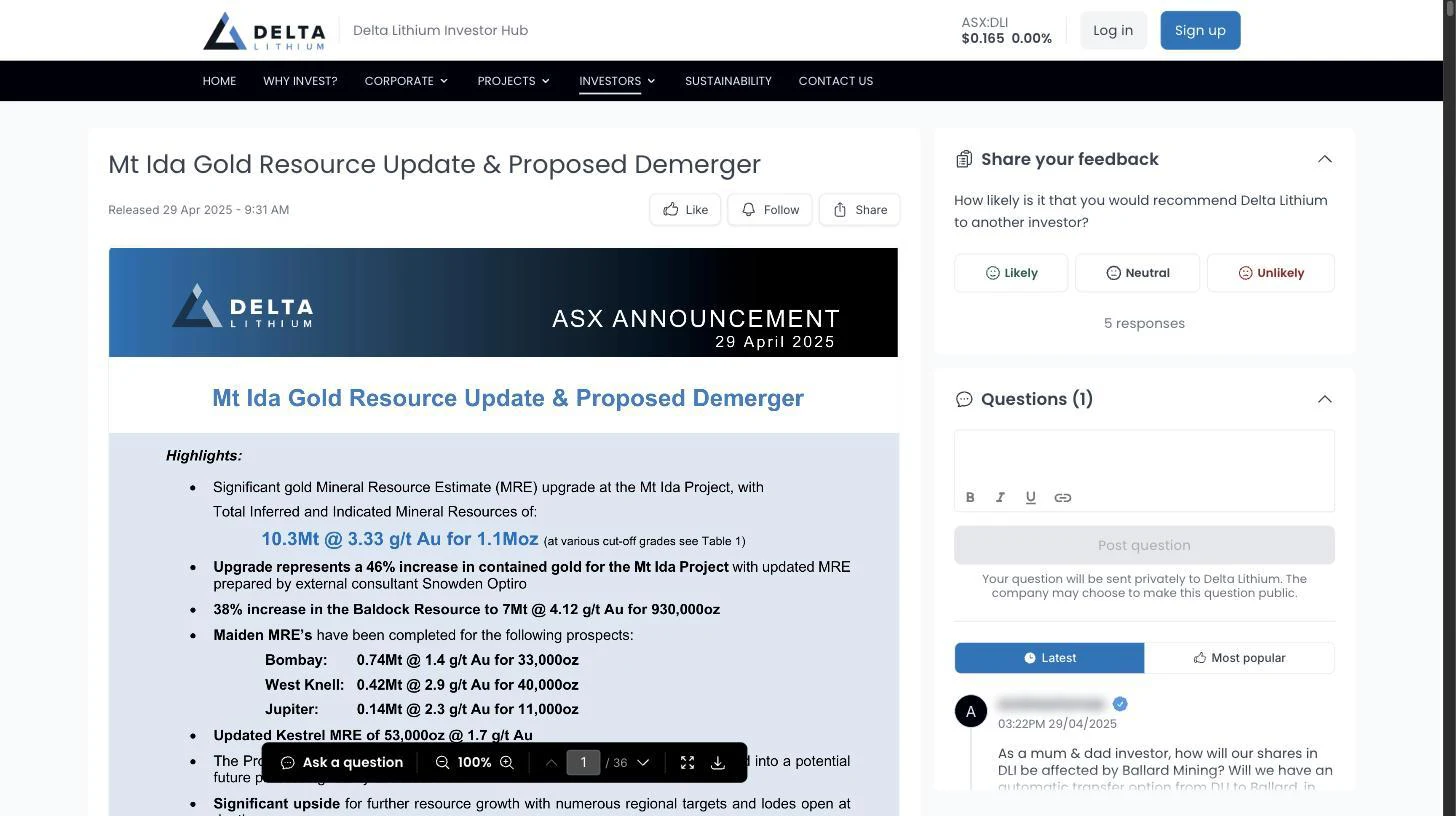Screen dimensions: 1456x816
Task: Open WHY INVEST? page
Action: (300, 81)
